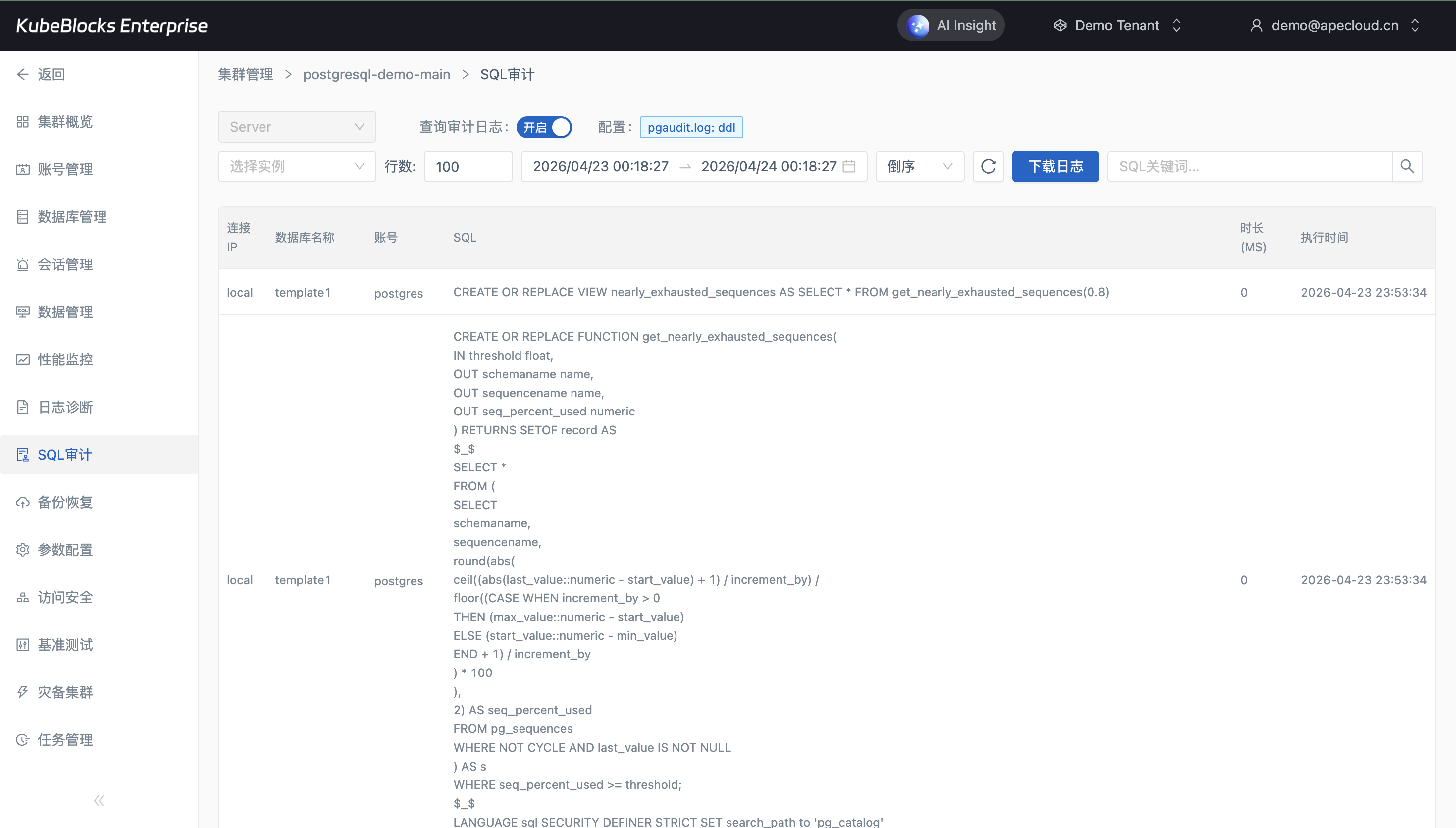Image resolution: width=1456 pixels, height=828 pixels.
Task: Click the refresh icon button
Action: (x=988, y=166)
